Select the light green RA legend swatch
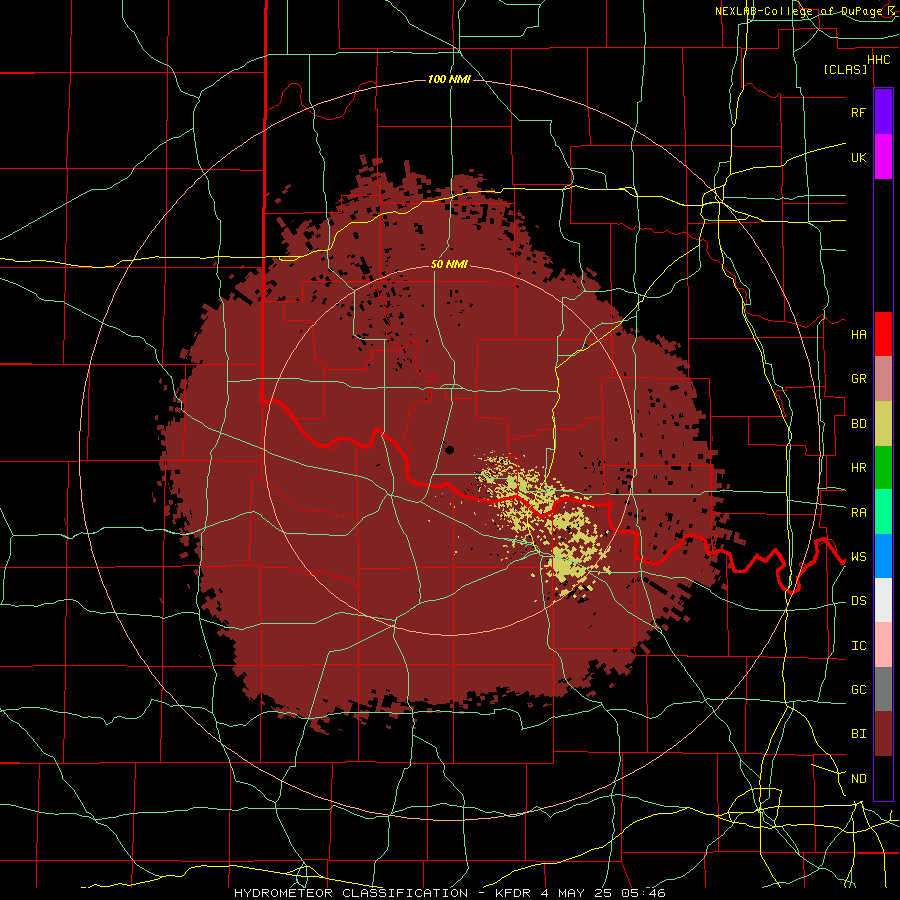Viewport: 900px width, 900px height. tap(883, 512)
